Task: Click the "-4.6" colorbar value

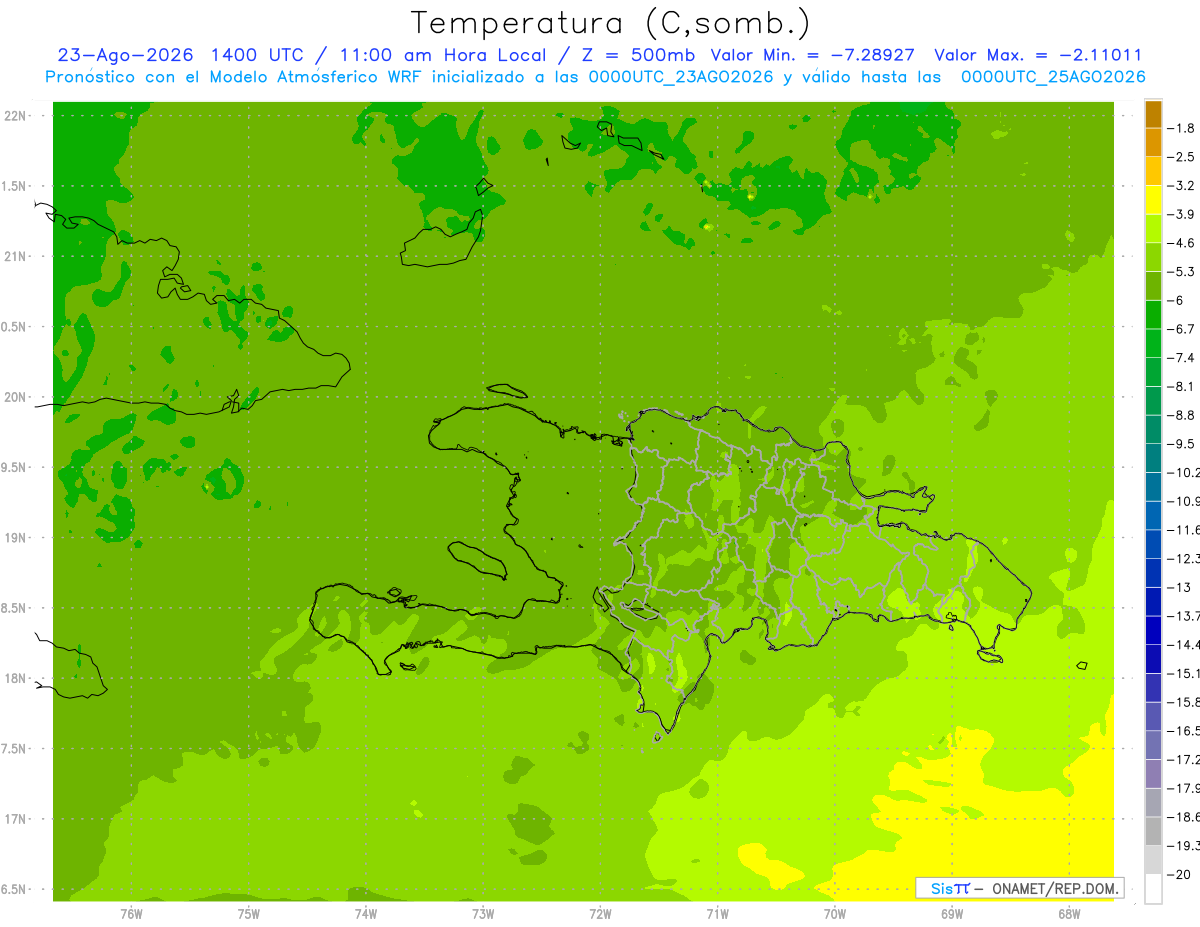Action: [x=1183, y=243]
